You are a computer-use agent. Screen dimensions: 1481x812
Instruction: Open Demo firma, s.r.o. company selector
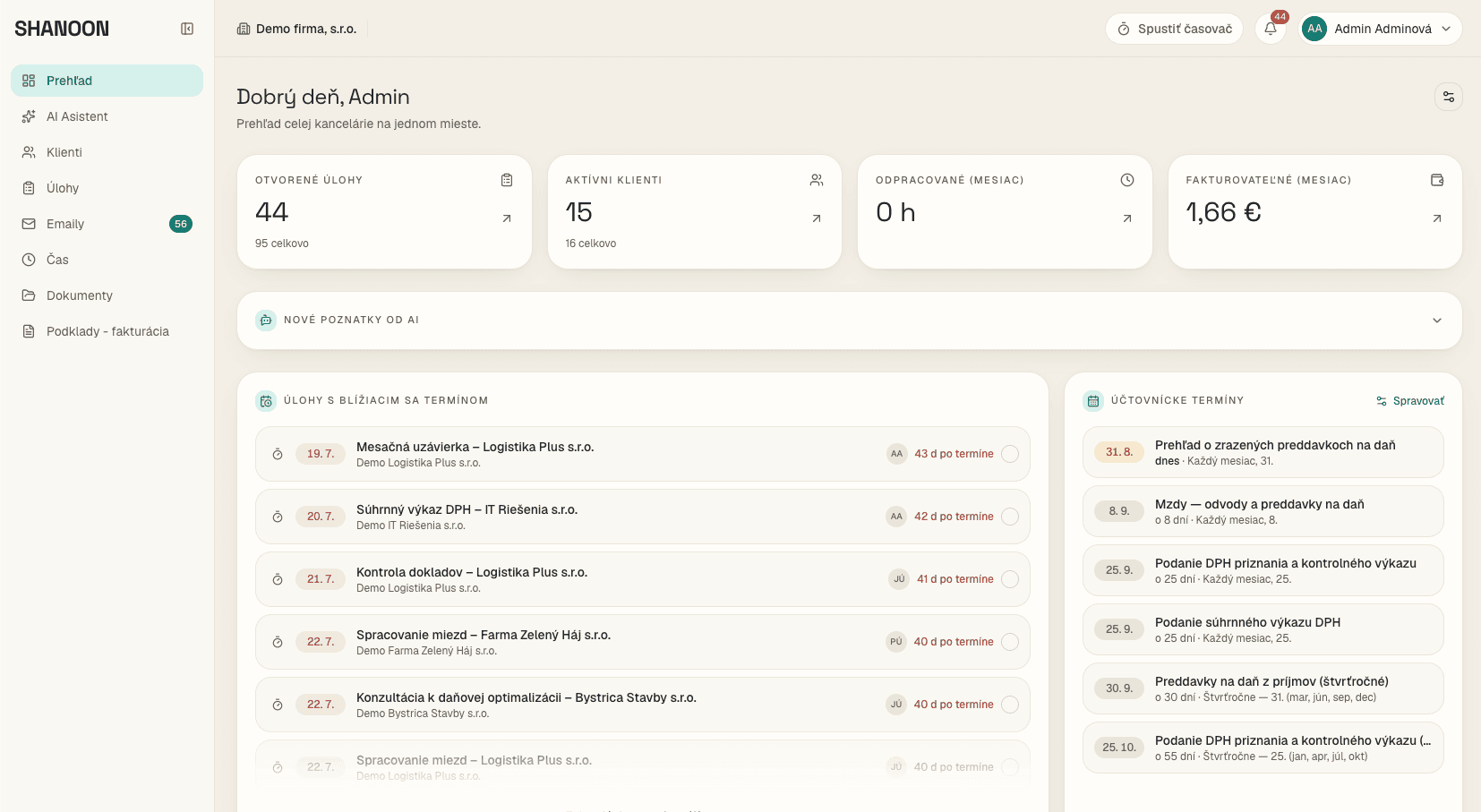(x=297, y=29)
